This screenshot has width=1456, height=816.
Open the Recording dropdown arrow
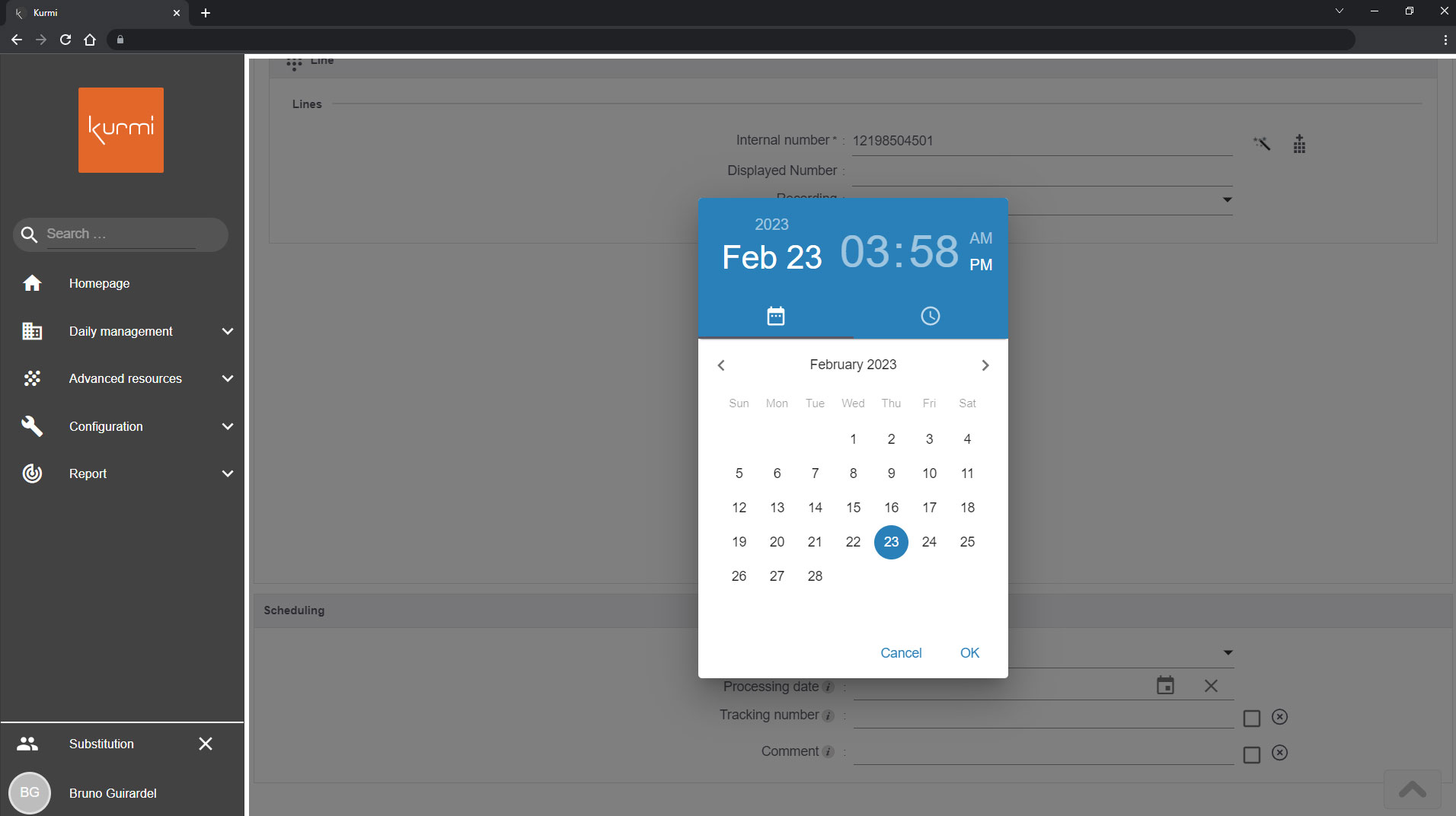1227,200
